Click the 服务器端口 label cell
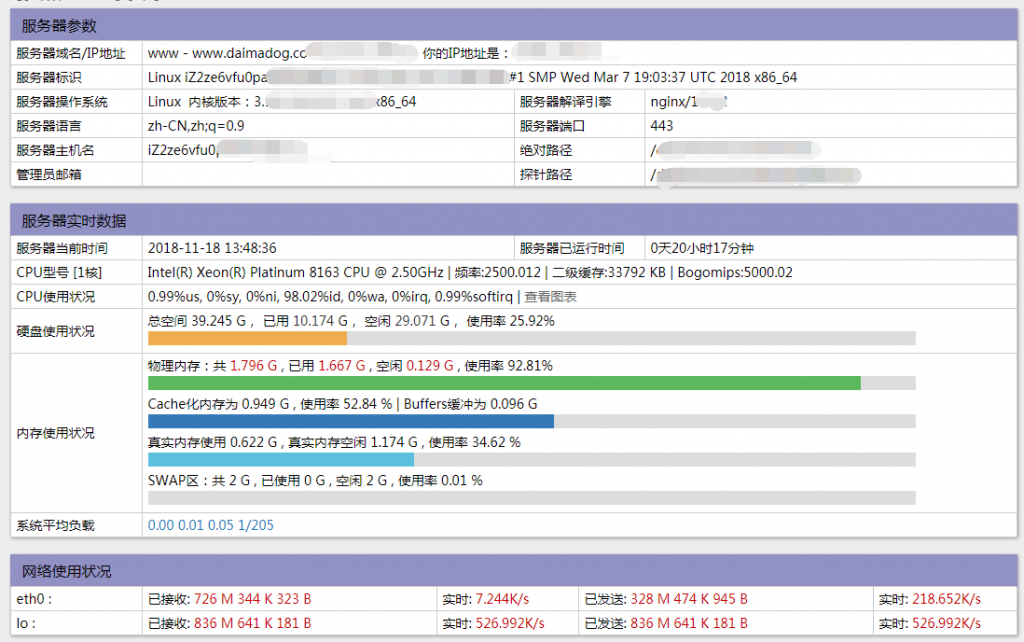This screenshot has width=1024, height=642. [579, 125]
